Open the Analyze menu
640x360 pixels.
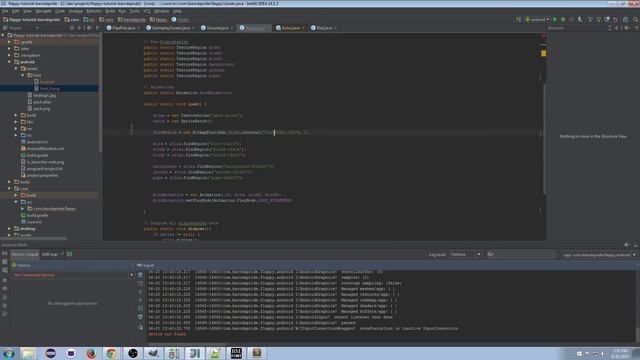[76, 11]
